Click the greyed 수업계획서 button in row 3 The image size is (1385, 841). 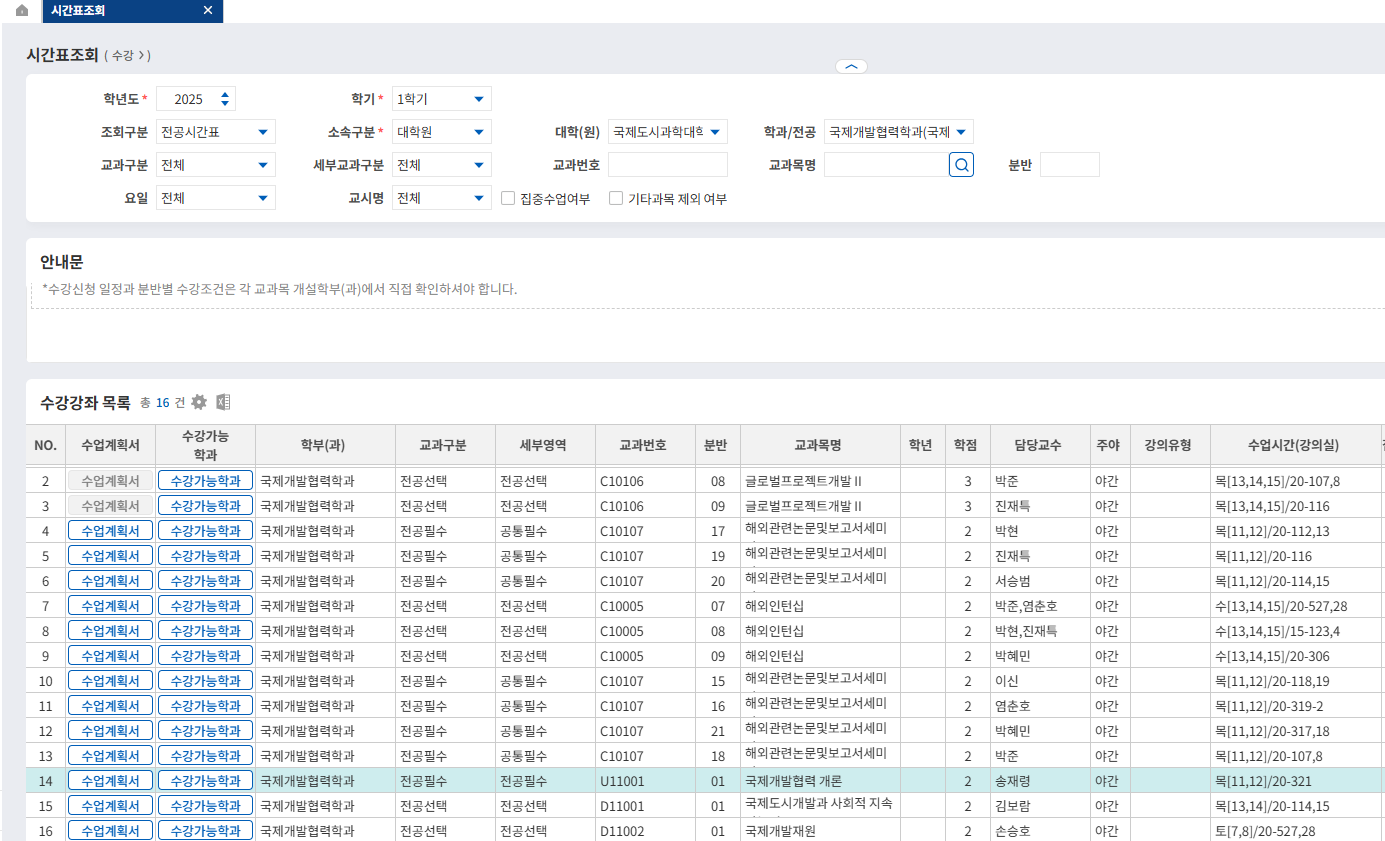click(x=110, y=506)
